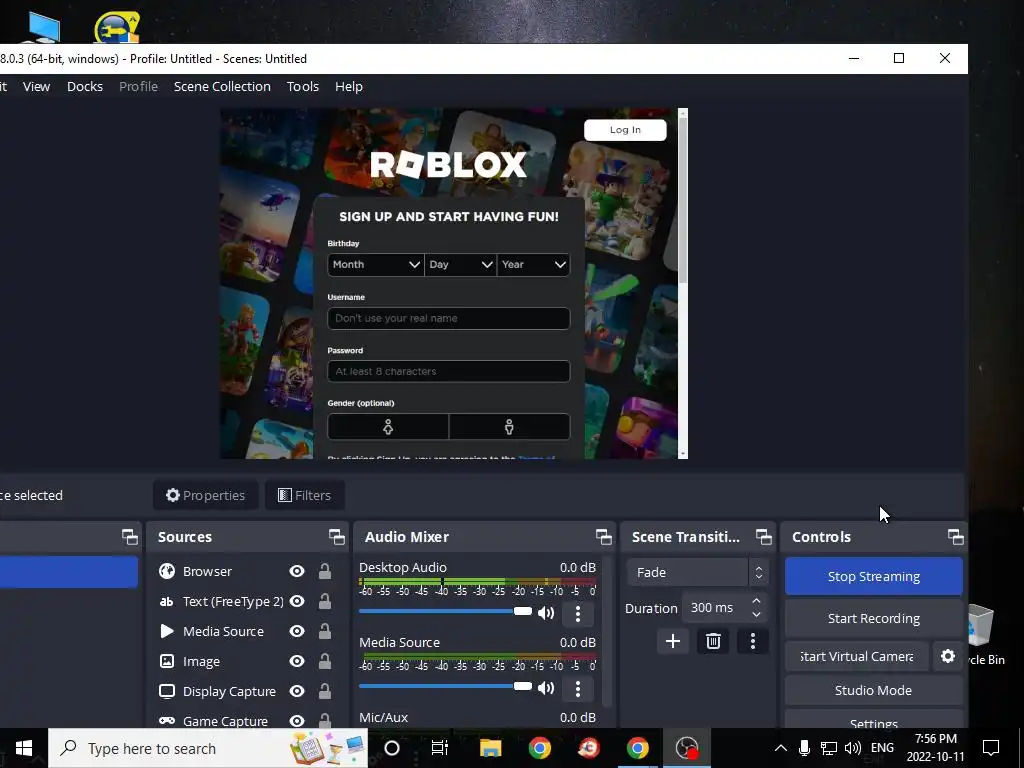This screenshot has height=768, width=1024.
Task: Open the Scene Collection menu
Action: 222,86
